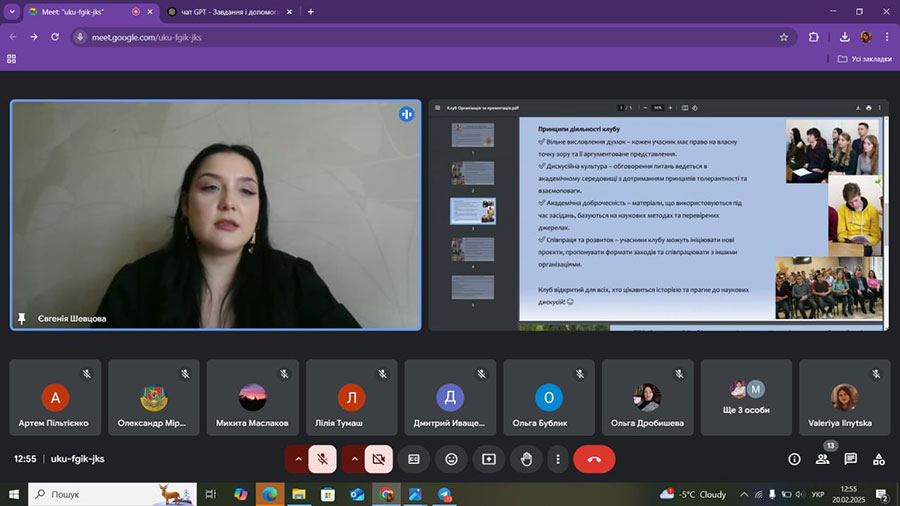The height and width of the screenshot is (506, 900).
Task: Raise hand using the hand icon
Action: click(526, 459)
